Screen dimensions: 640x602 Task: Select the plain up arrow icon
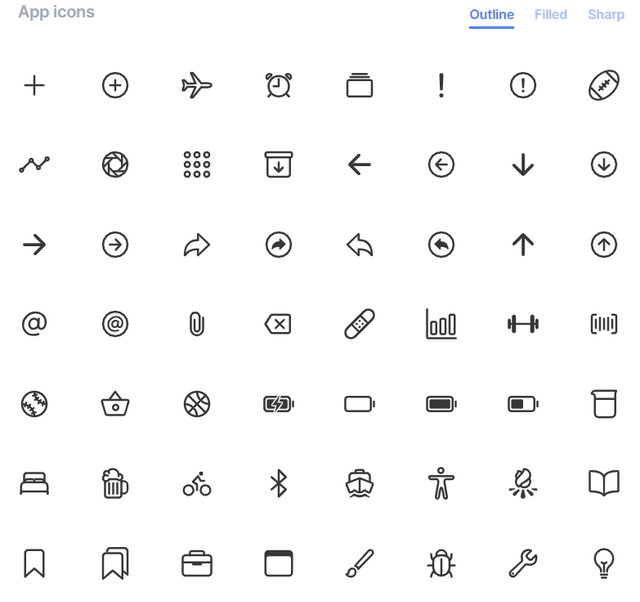point(523,245)
